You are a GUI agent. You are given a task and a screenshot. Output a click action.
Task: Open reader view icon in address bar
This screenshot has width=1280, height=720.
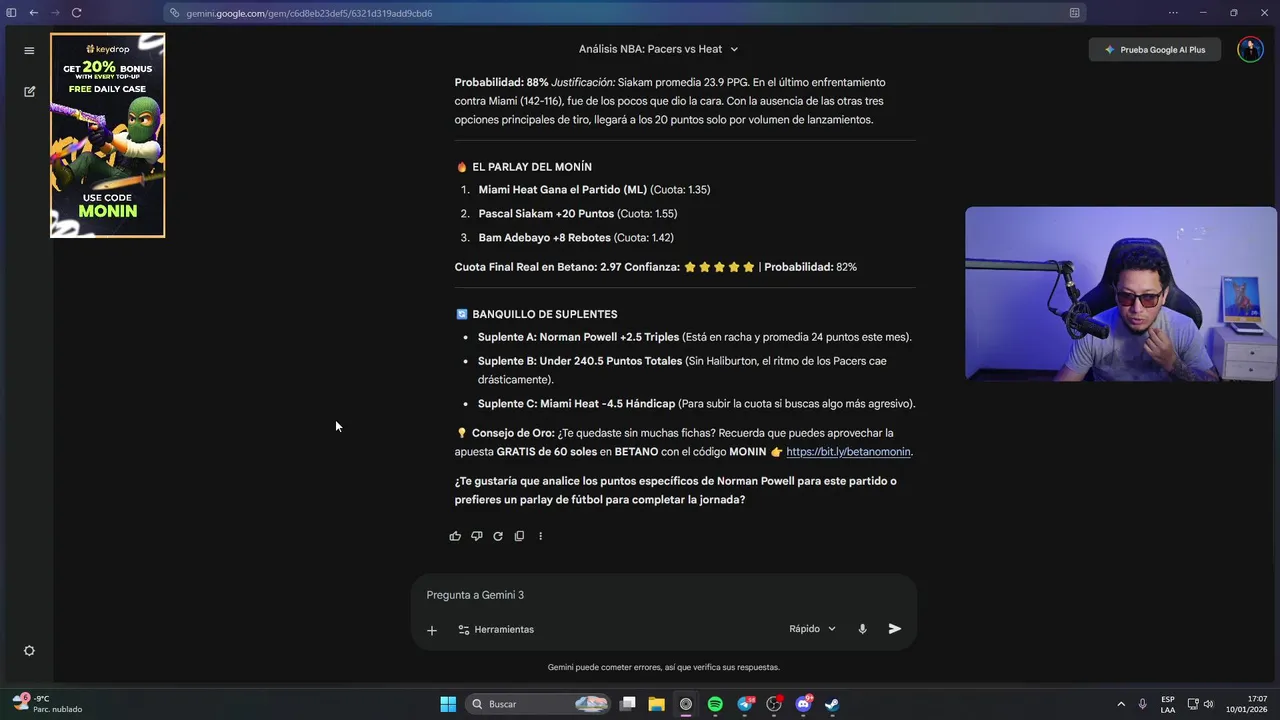pos(1074,13)
